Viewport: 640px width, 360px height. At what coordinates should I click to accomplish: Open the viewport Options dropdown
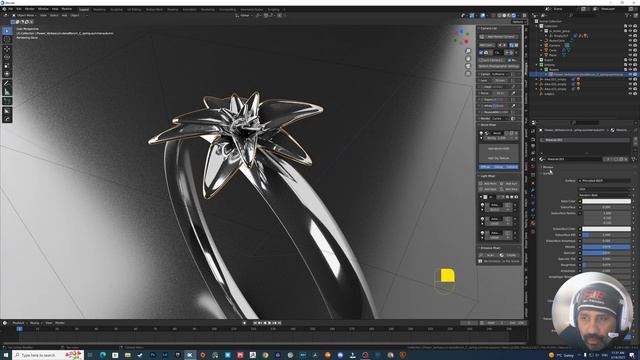(518, 22)
